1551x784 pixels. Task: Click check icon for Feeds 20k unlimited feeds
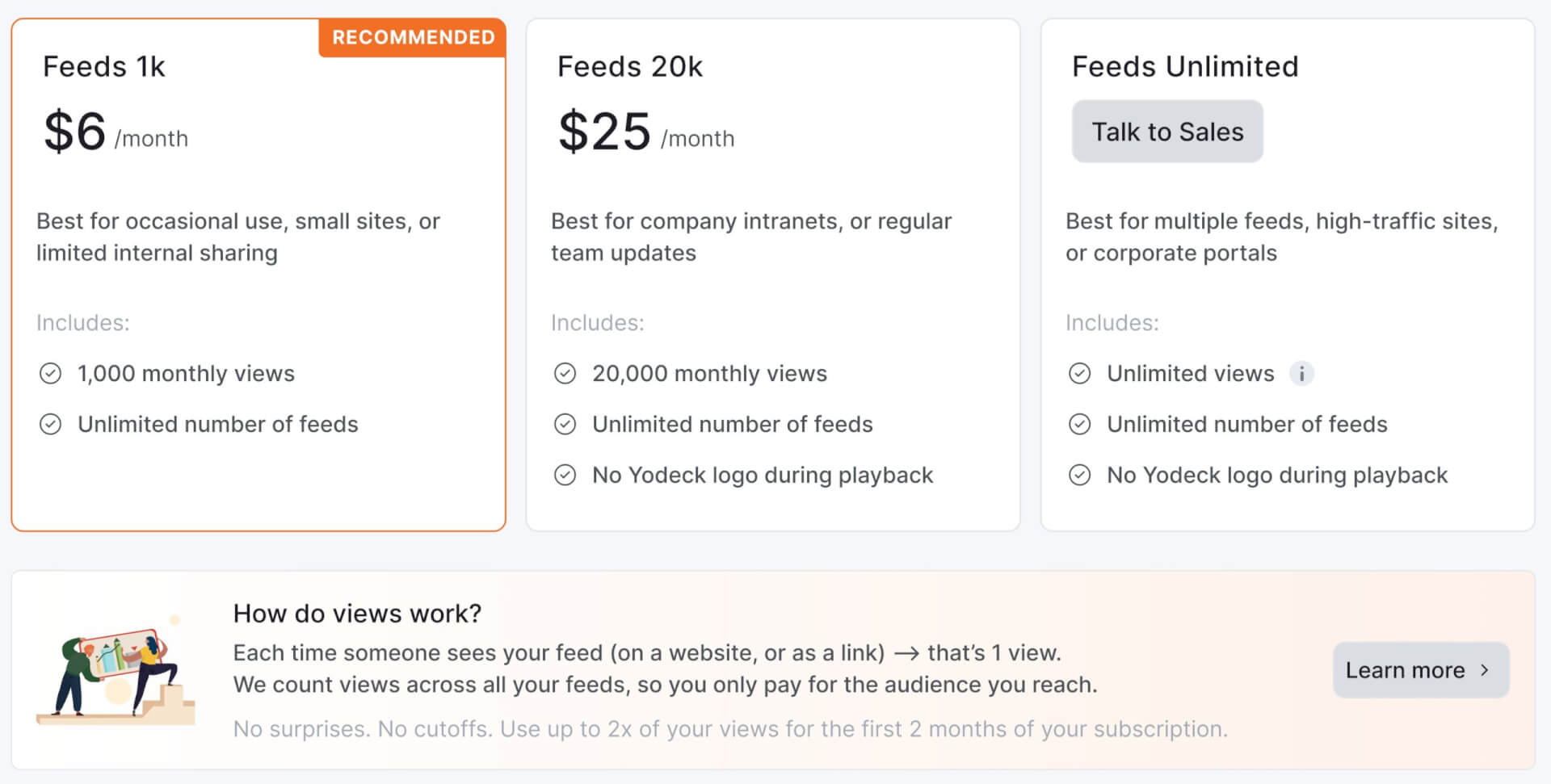point(565,425)
